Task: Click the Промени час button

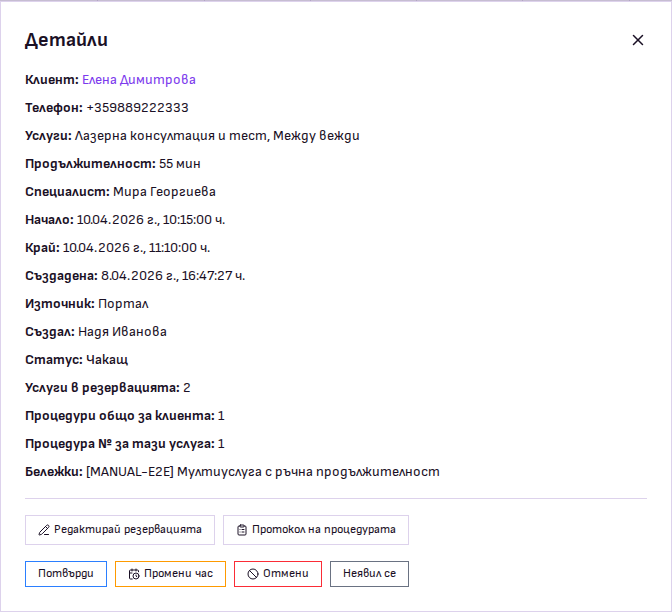Action: 170,573
